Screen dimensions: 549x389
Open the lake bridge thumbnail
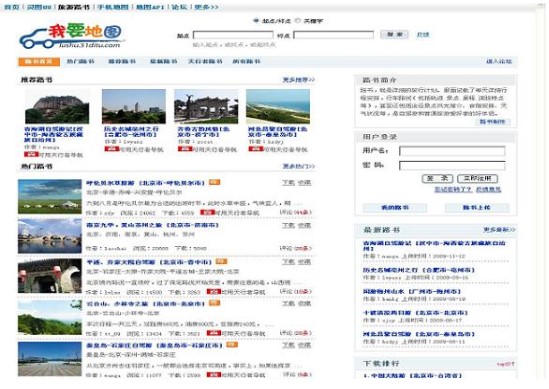(50, 236)
